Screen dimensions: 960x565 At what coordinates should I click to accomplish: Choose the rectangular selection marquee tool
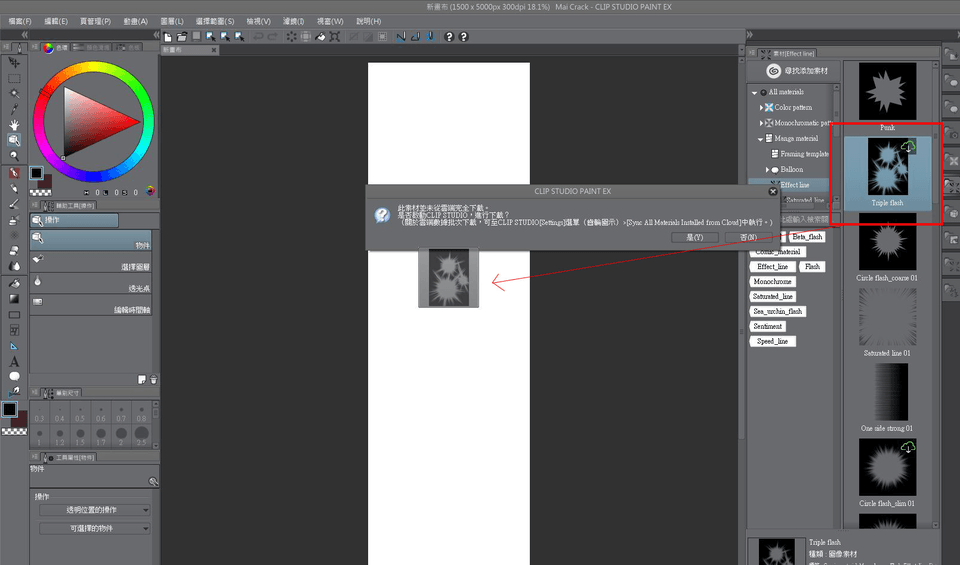pyautogui.click(x=14, y=78)
